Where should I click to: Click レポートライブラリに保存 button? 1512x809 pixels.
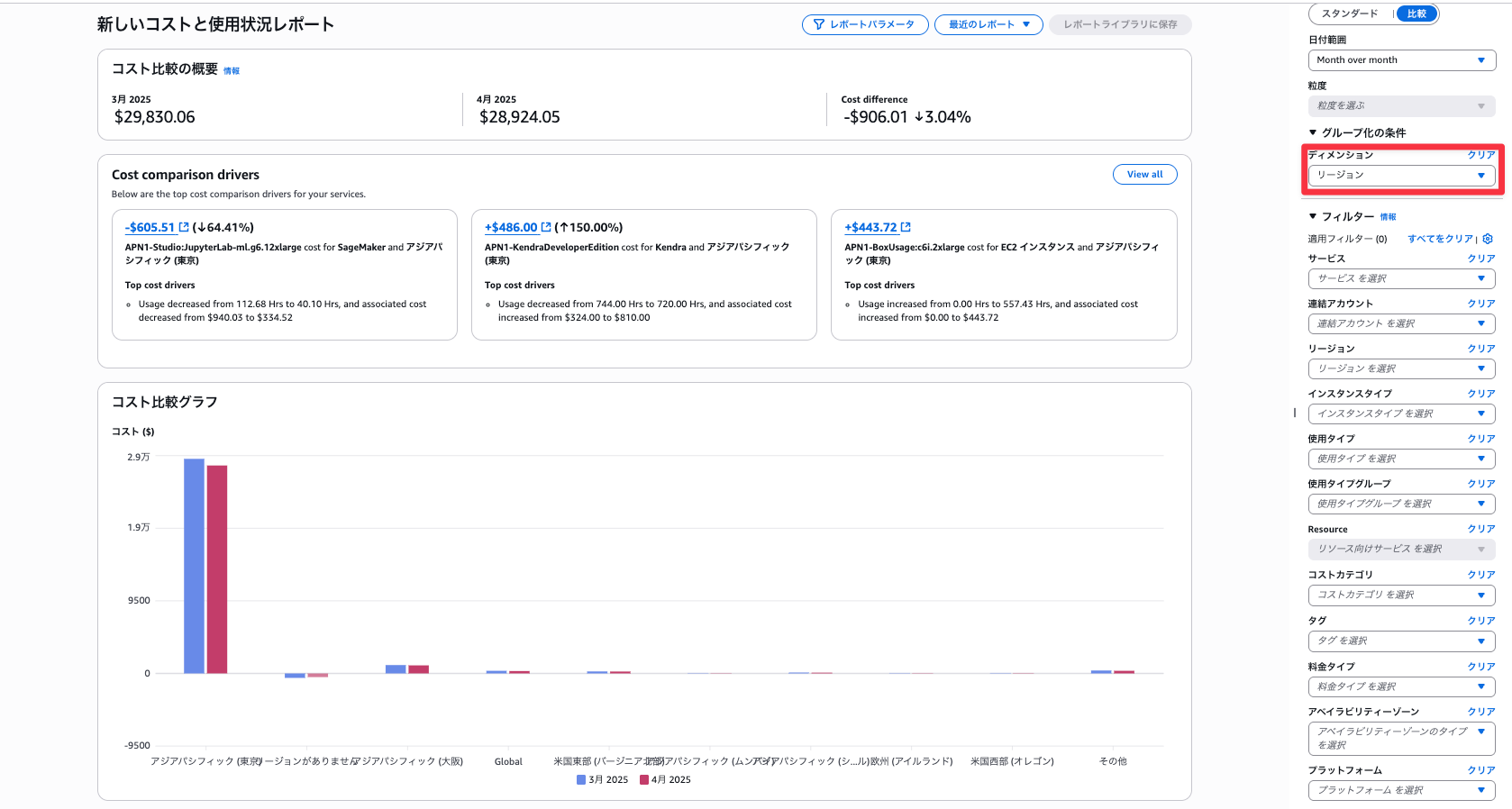1120,24
